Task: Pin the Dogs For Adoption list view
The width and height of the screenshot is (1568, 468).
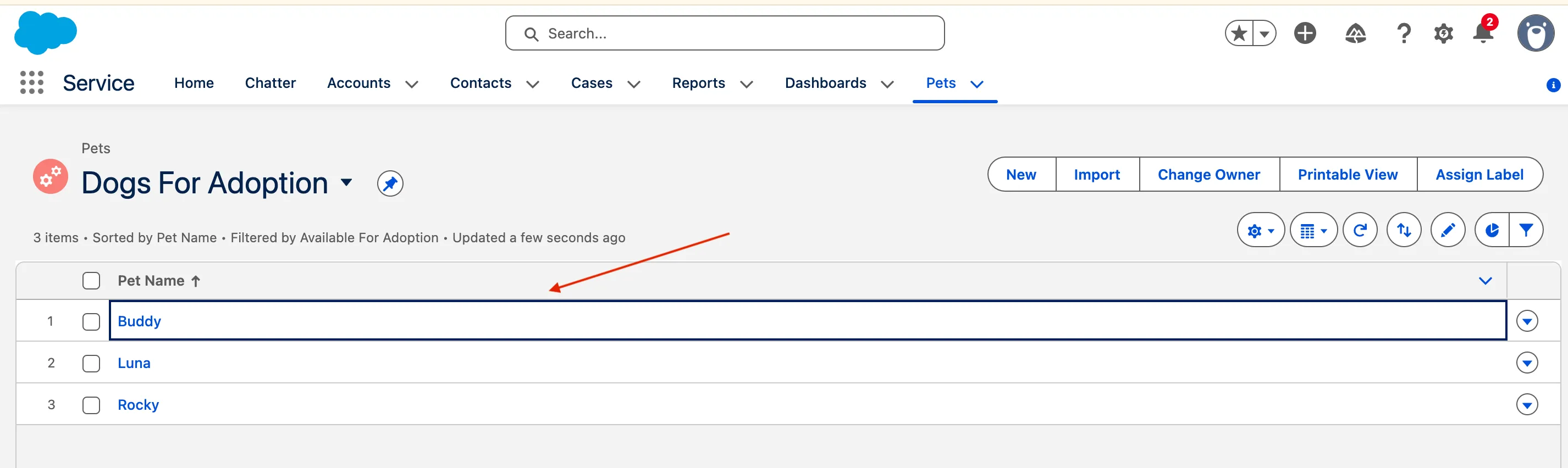Action: 390,183
